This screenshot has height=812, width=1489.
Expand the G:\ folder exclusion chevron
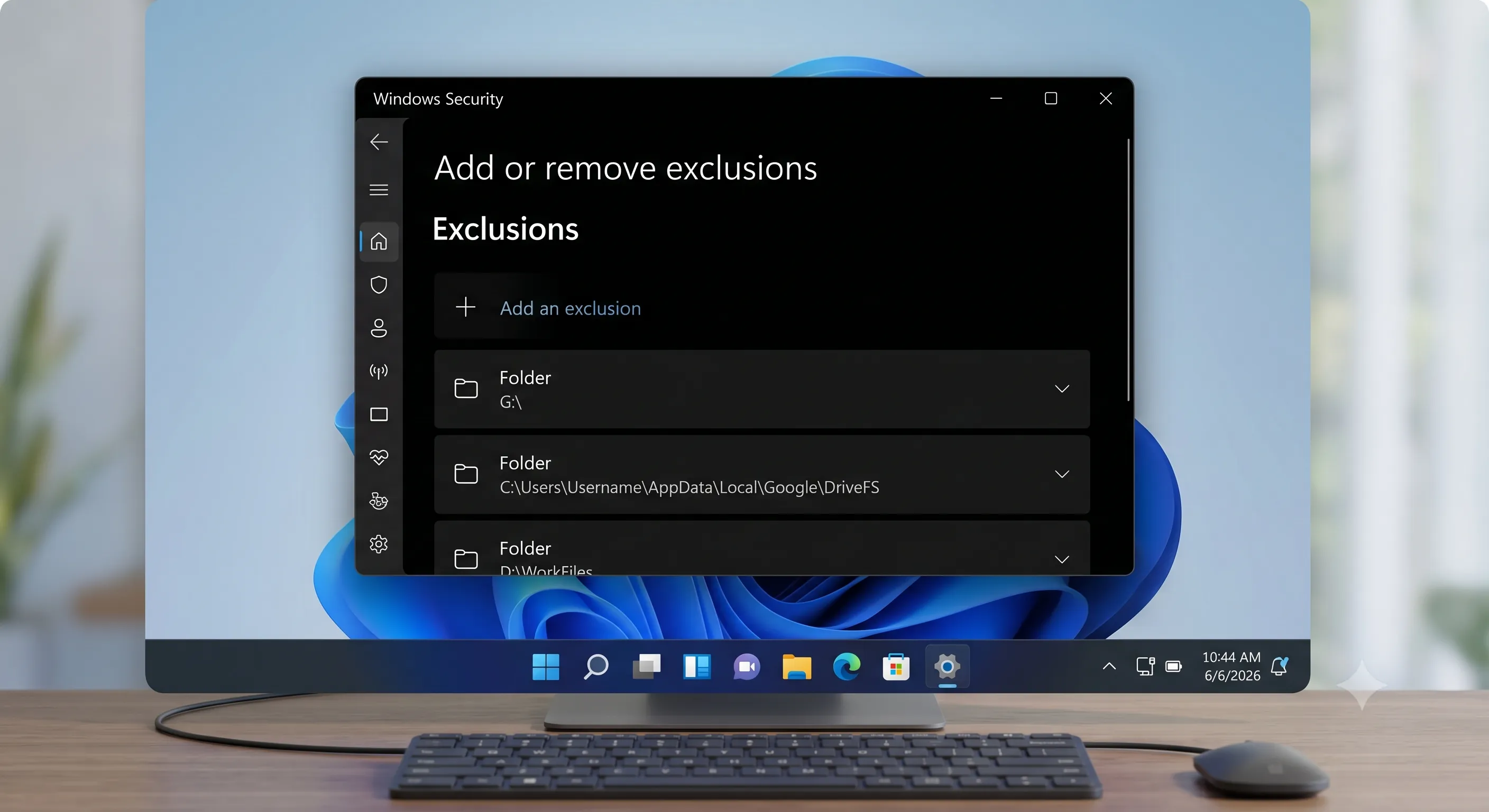coord(1062,389)
